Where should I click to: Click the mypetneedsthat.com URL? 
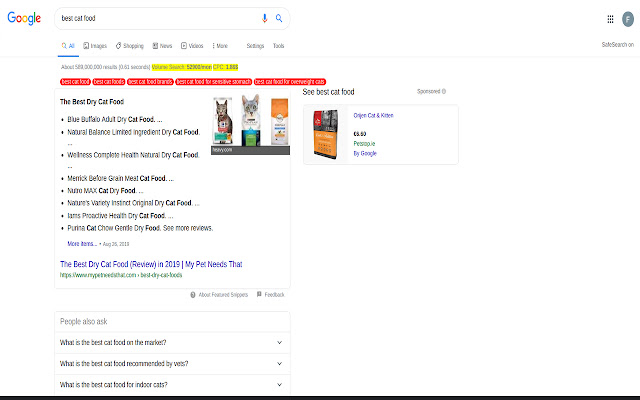tap(121, 275)
